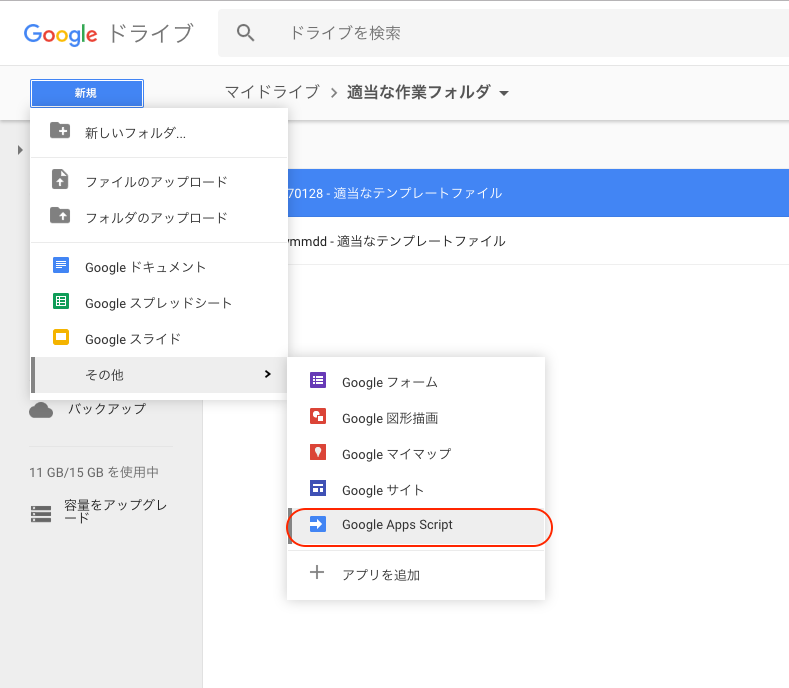The height and width of the screenshot is (688, 789).
Task: Click the backup cloud icon
Action: click(41, 410)
